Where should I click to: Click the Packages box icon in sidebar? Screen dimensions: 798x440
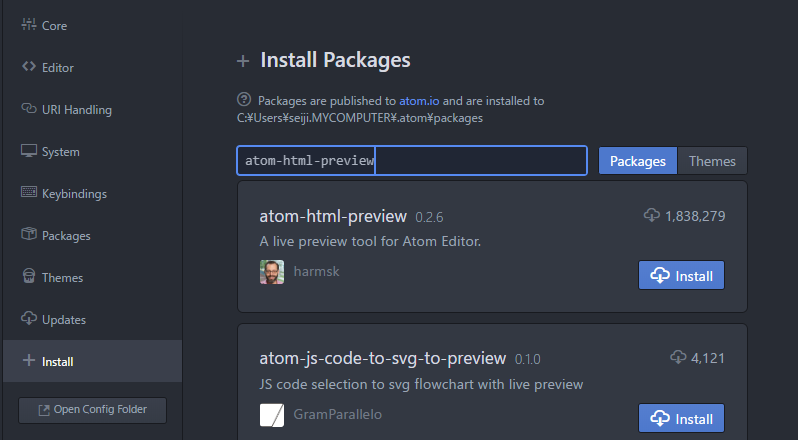tap(28, 235)
